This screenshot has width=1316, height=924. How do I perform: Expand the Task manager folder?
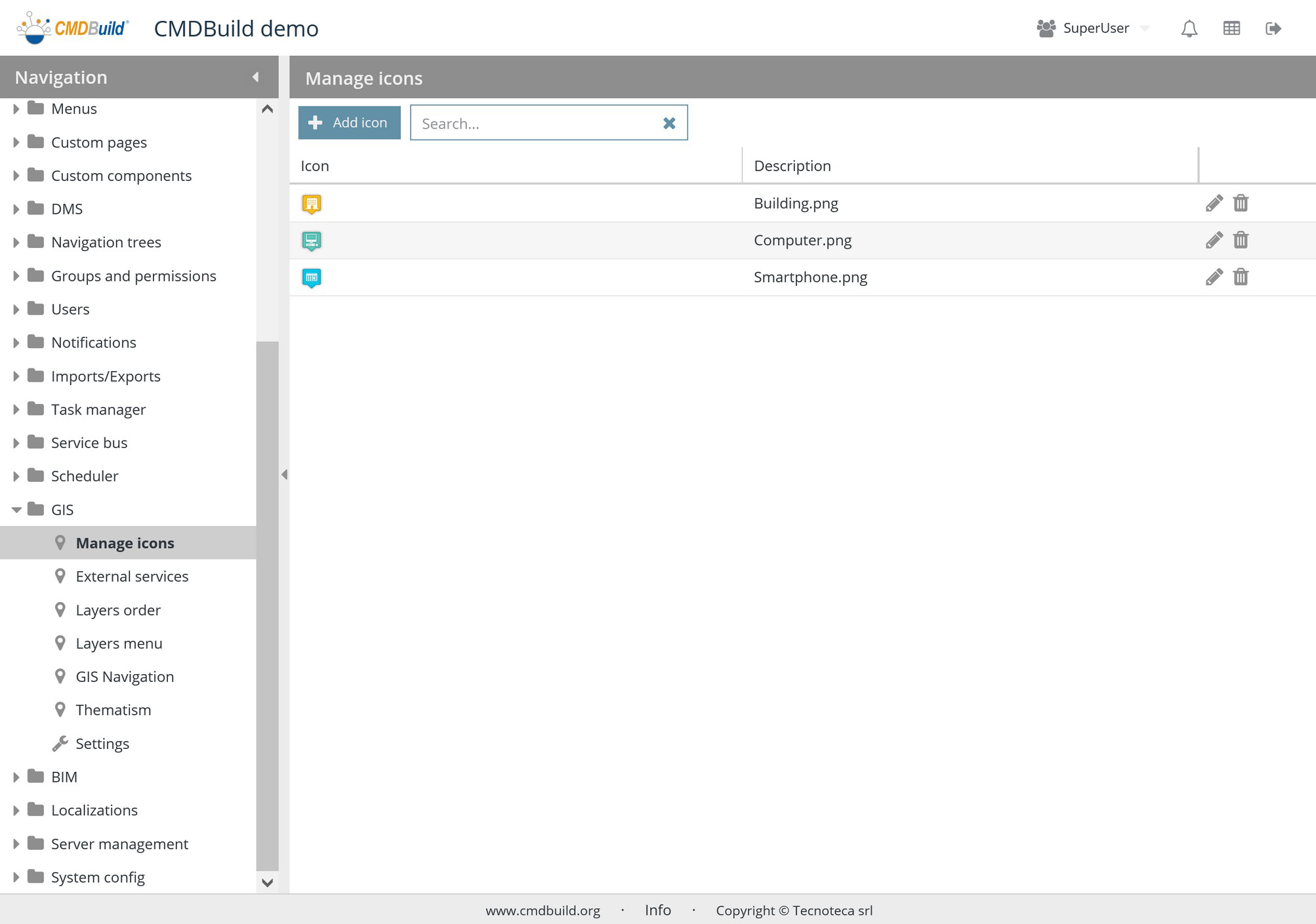16,410
